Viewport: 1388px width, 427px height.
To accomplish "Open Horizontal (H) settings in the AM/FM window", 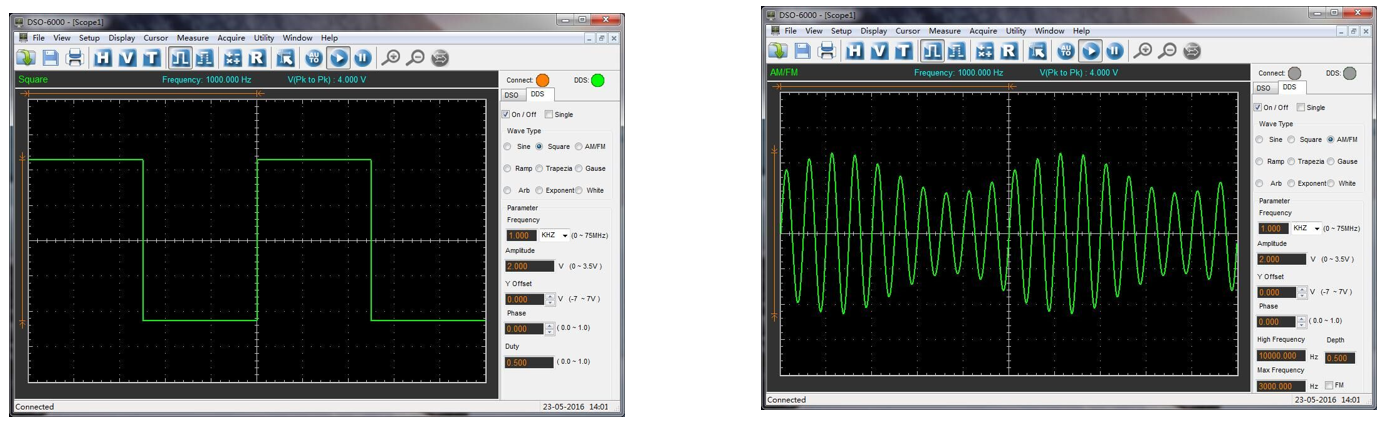I will tap(854, 51).
